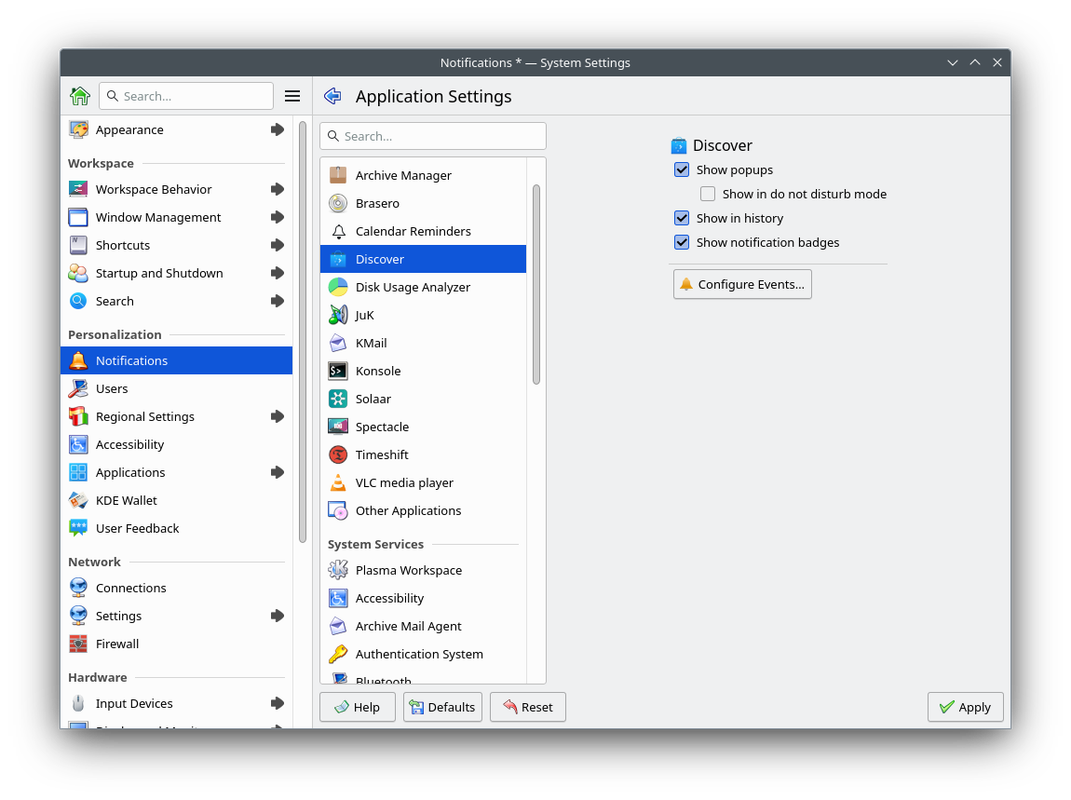Click the Calendar Reminders bell icon
Screen dimensions: 1071x800
click(x=338, y=231)
